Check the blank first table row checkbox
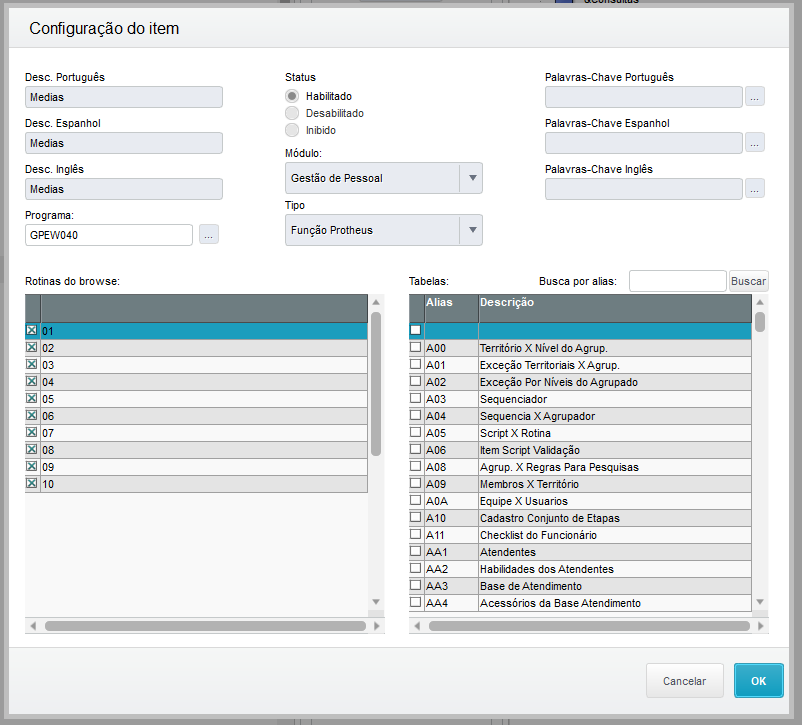This screenshot has height=725, width=802. pyautogui.click(x=416, y=331)
